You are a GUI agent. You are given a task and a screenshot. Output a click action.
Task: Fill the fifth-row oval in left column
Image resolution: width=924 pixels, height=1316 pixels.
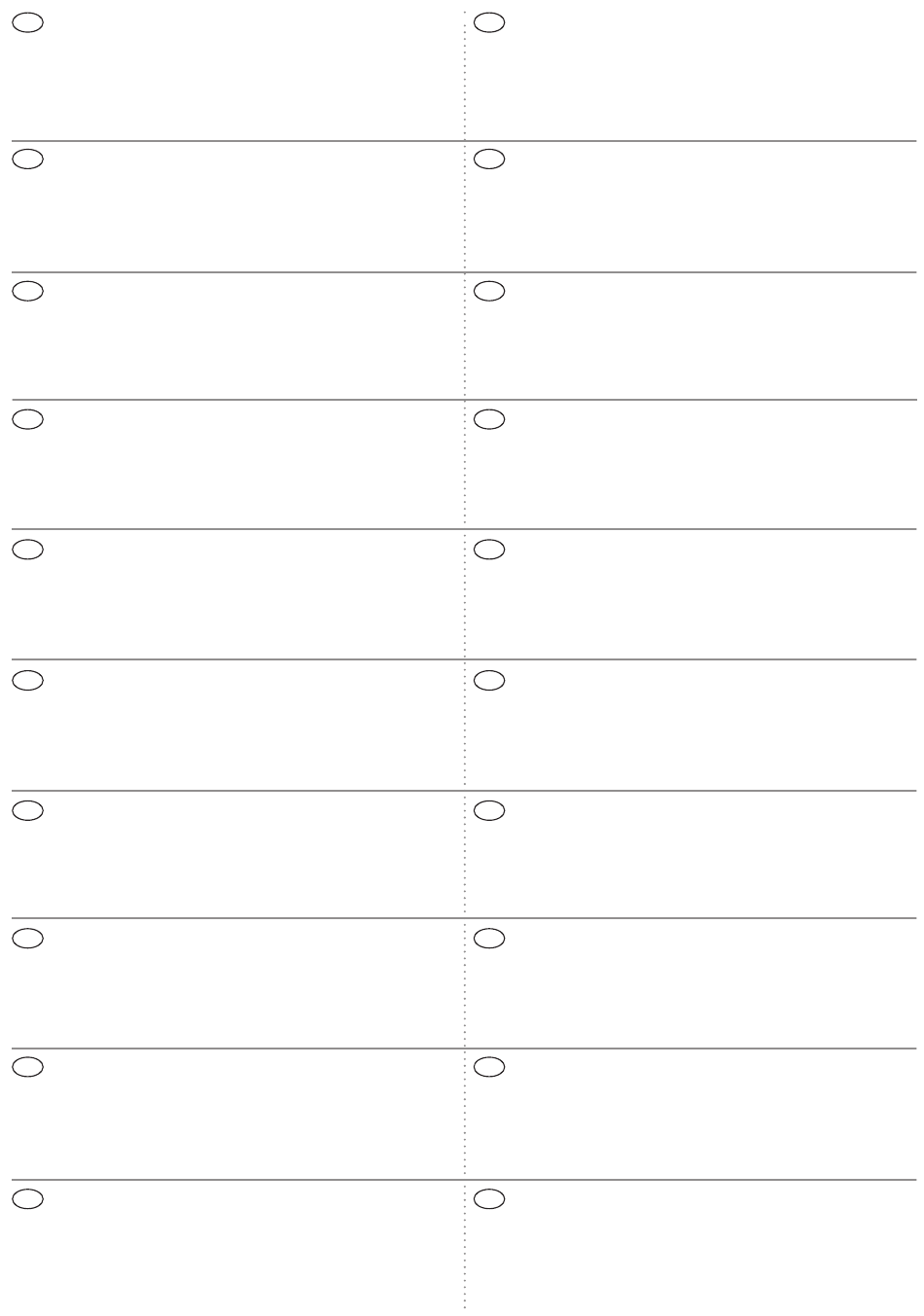pyautogui.click(x=28, y=550)
